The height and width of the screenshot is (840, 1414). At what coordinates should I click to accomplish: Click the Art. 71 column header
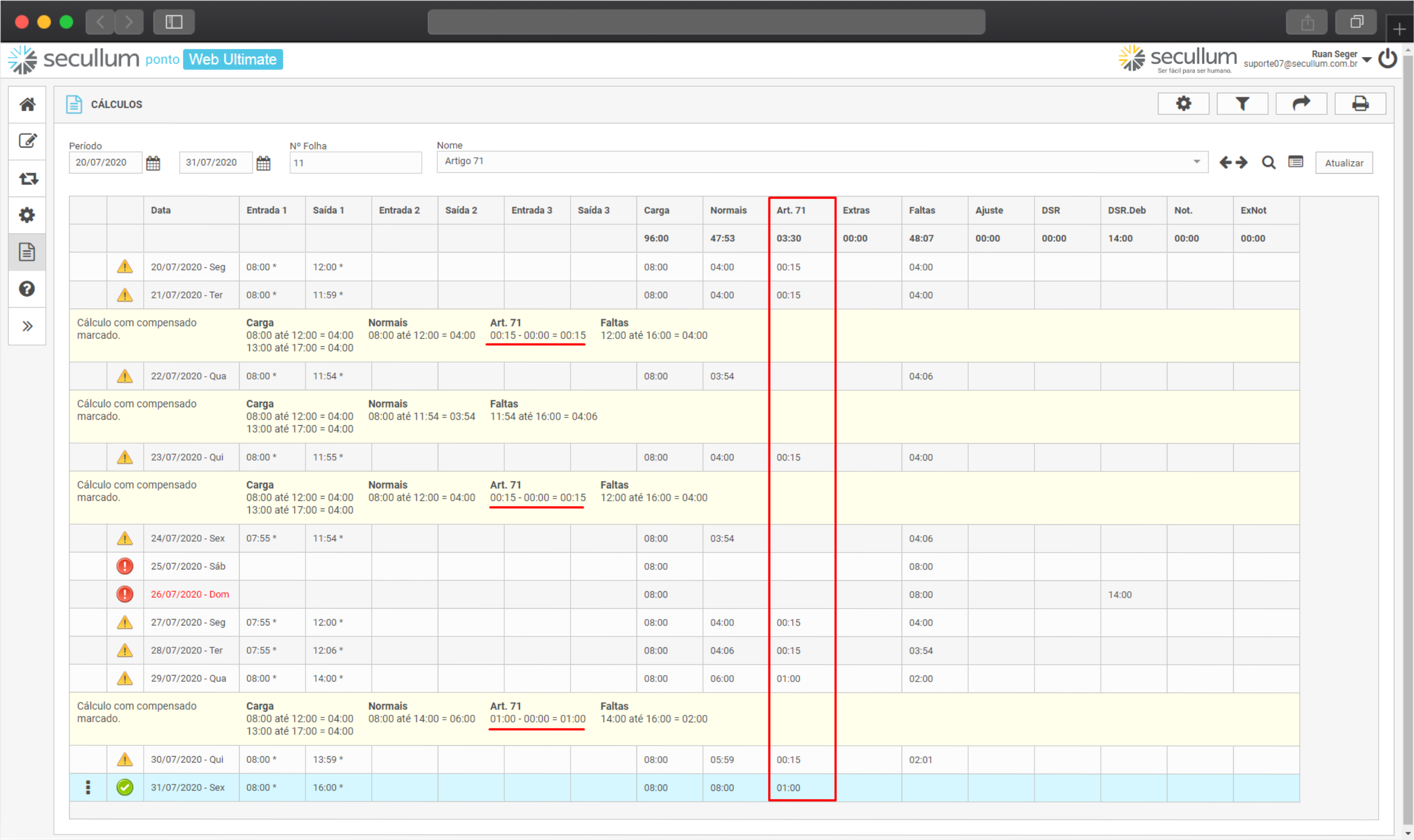click(791, 211)
